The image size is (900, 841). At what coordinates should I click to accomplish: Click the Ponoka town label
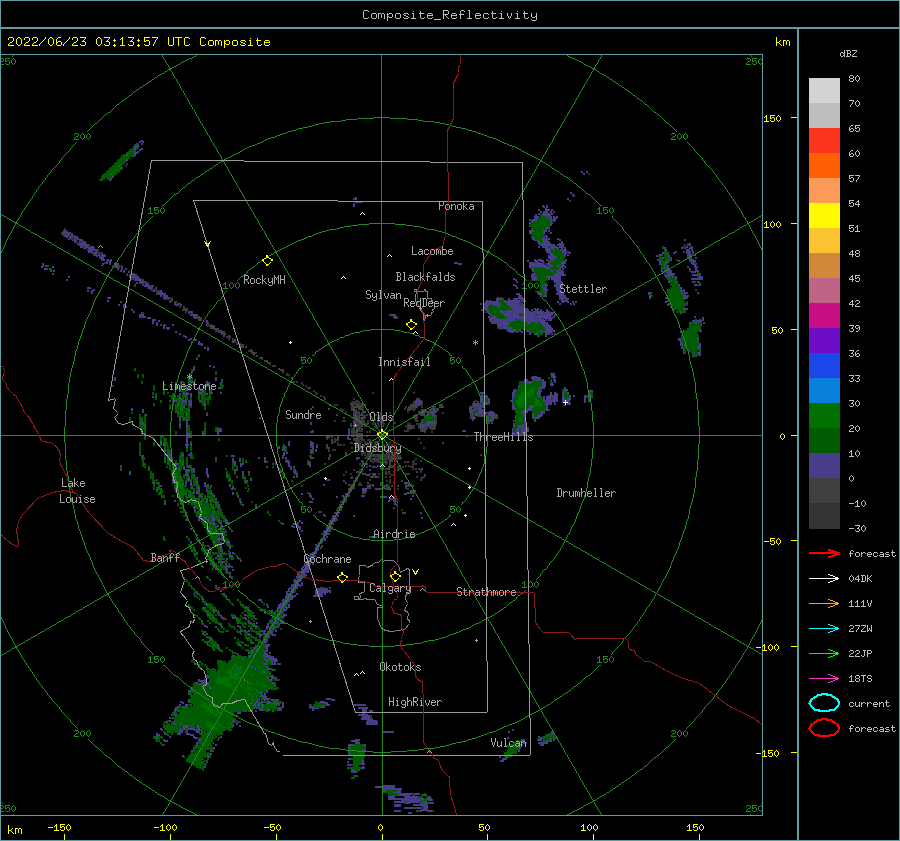(456, 206)
